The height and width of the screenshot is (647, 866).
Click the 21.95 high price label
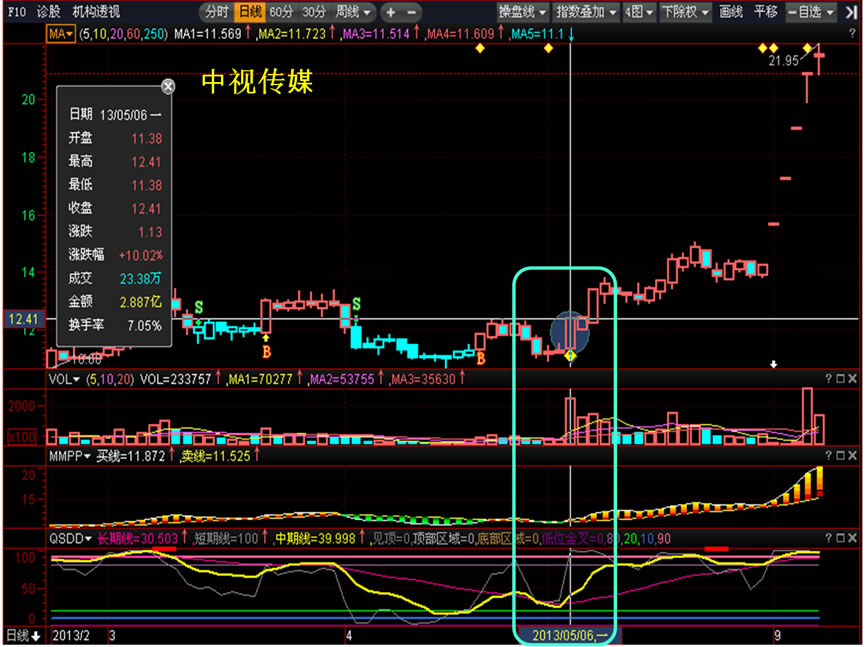784,61
